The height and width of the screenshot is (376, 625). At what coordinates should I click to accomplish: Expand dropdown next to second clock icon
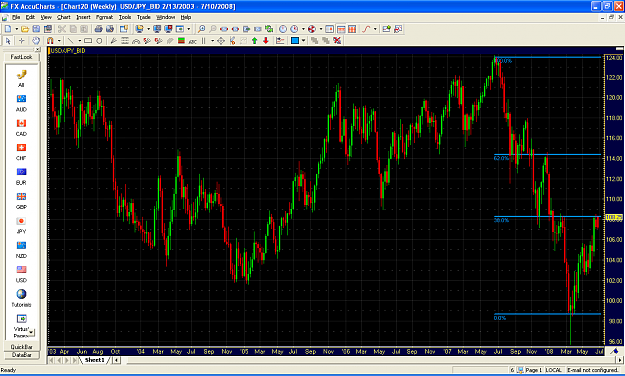coord(303,29)
